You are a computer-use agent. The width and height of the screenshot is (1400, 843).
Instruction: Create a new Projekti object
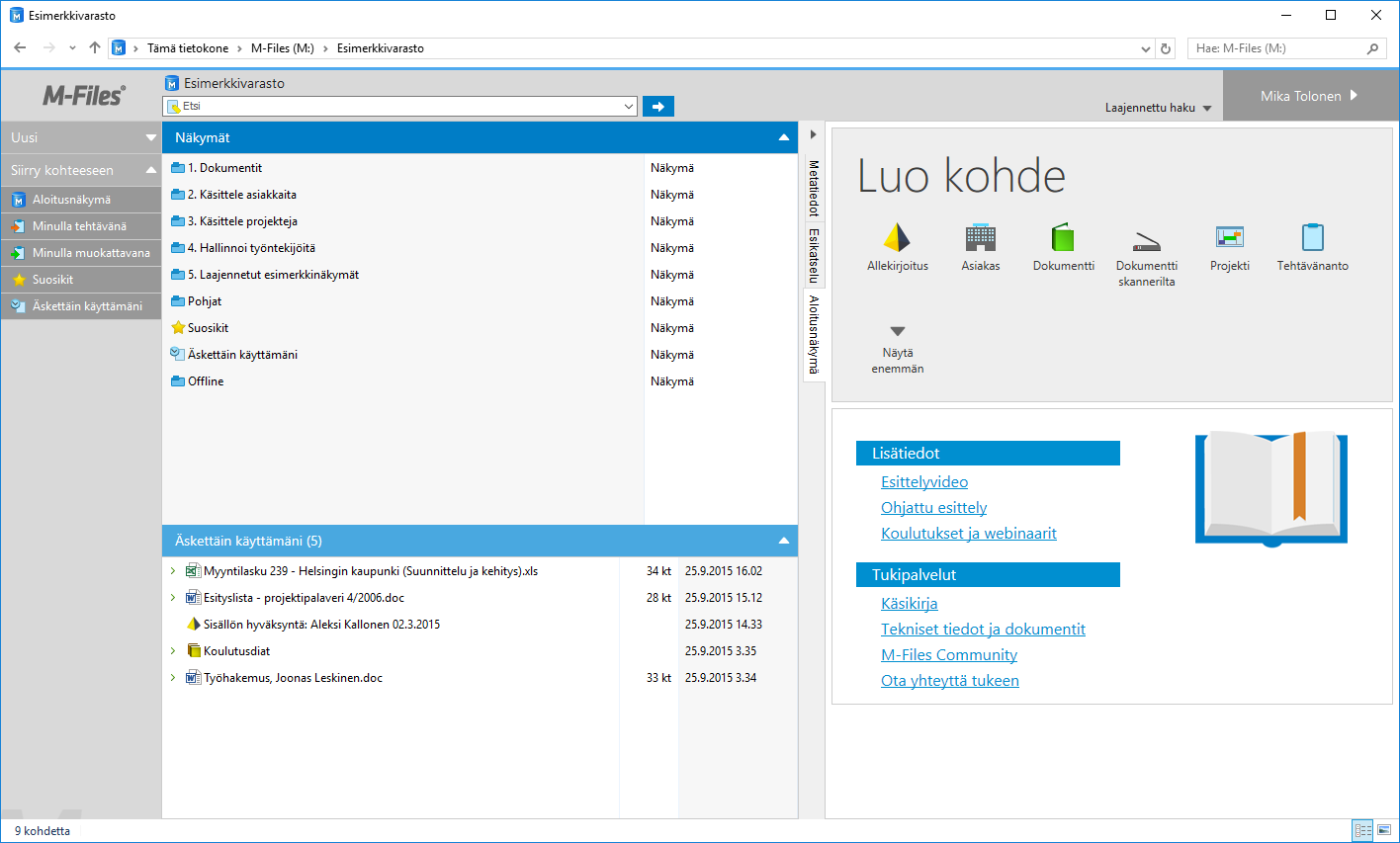pos(1229,238)
